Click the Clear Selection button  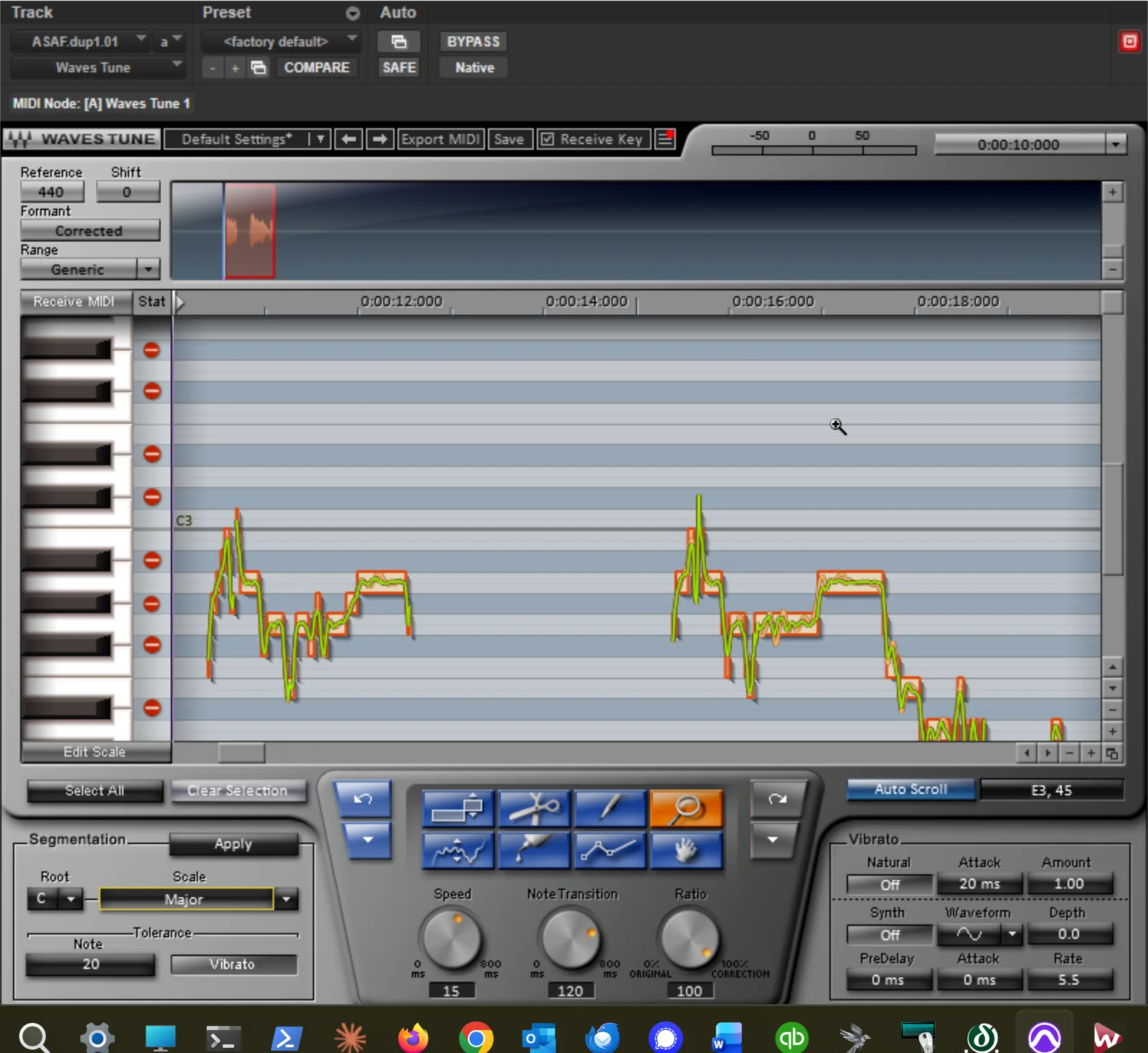pos(237,790)
